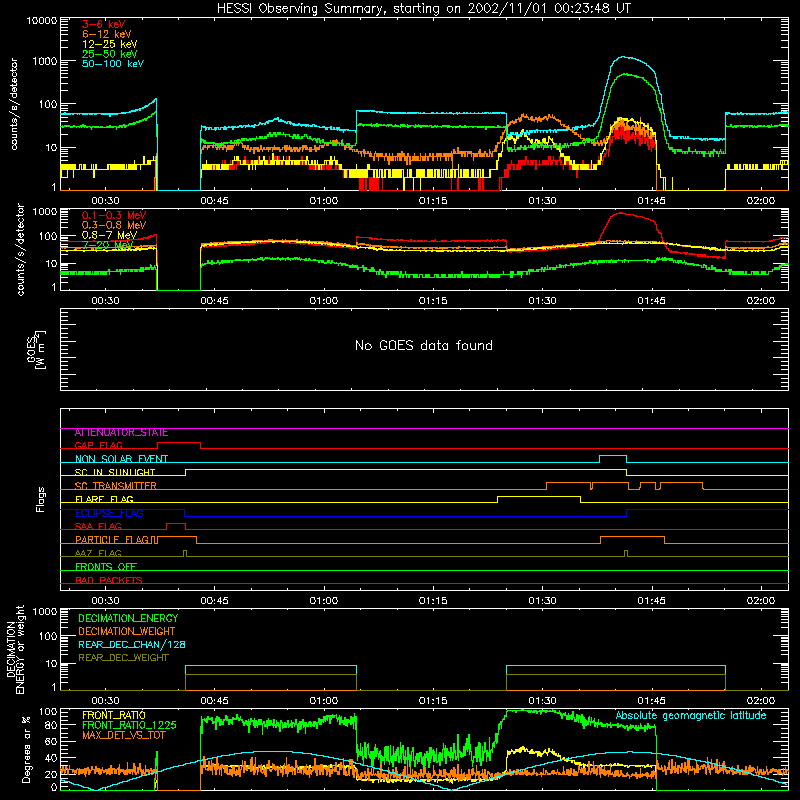800x800 pixels.
Task: Select the SC_TRANSMITTER flag label
Action: click(116, 486)
